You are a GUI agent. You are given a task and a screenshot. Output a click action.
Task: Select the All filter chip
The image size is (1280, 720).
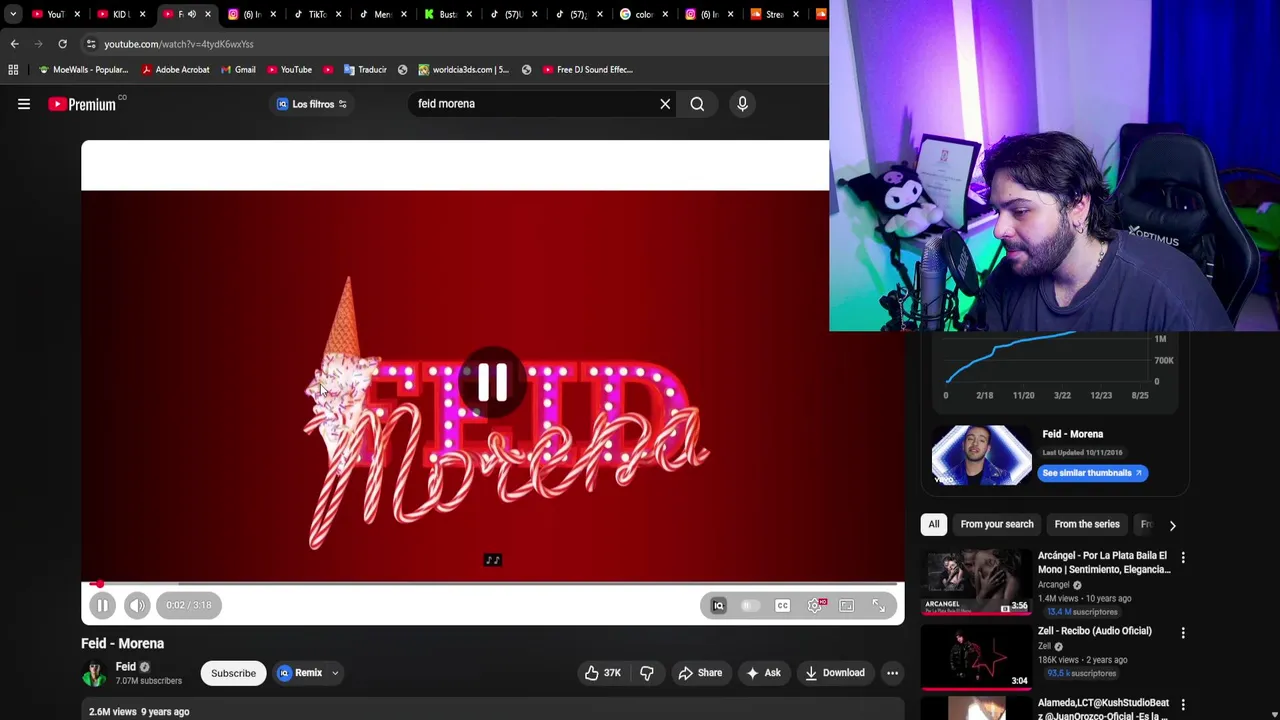[x=934, y=524]
